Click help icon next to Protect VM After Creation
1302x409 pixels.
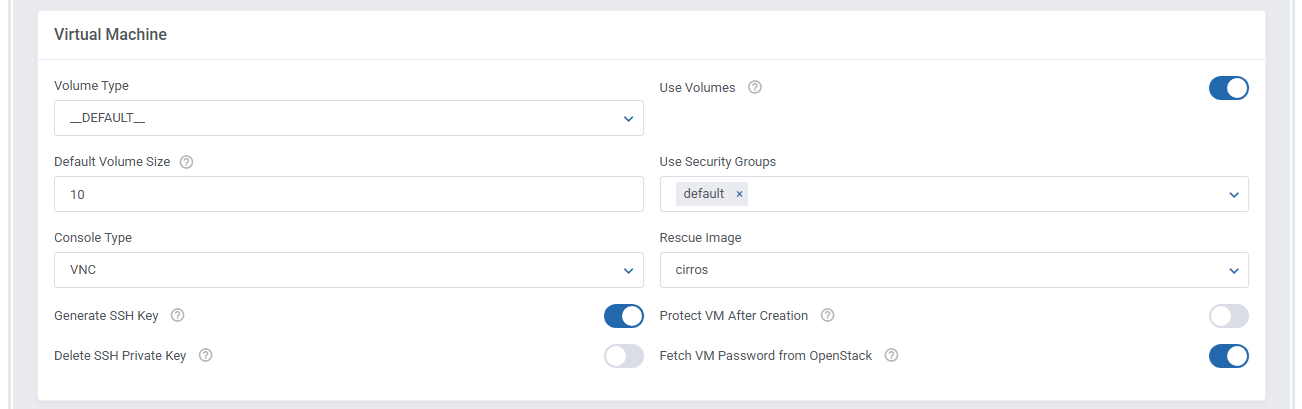(827, 316)
